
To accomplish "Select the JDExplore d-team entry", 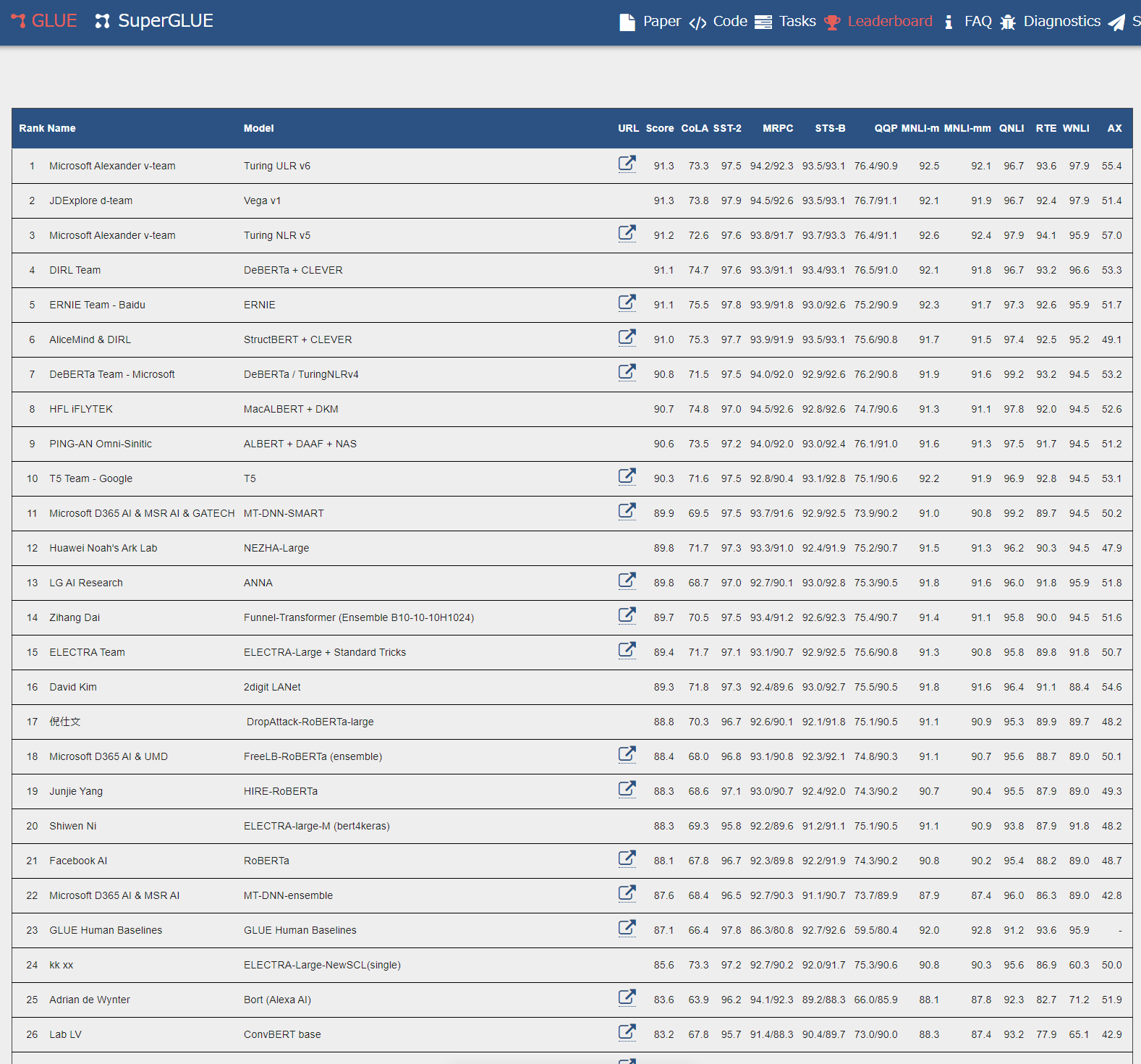I will pyautogui.click(x=91, y=200).
